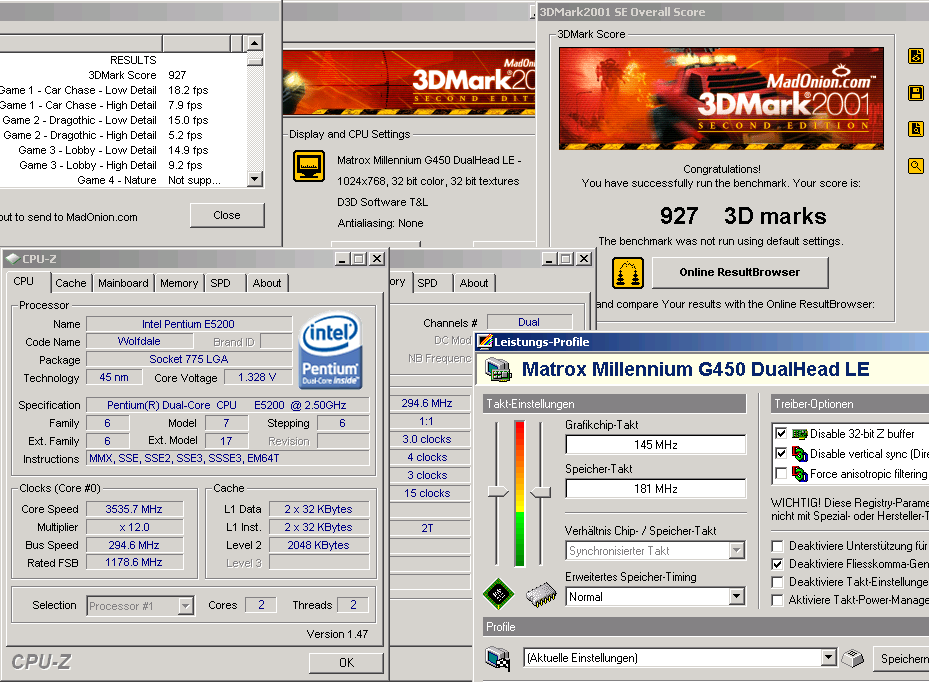The height and width of the screenshot is (682, 929).
Task: Click the Speicher-Takt slider handle
Action: click(x=540, y=492)
